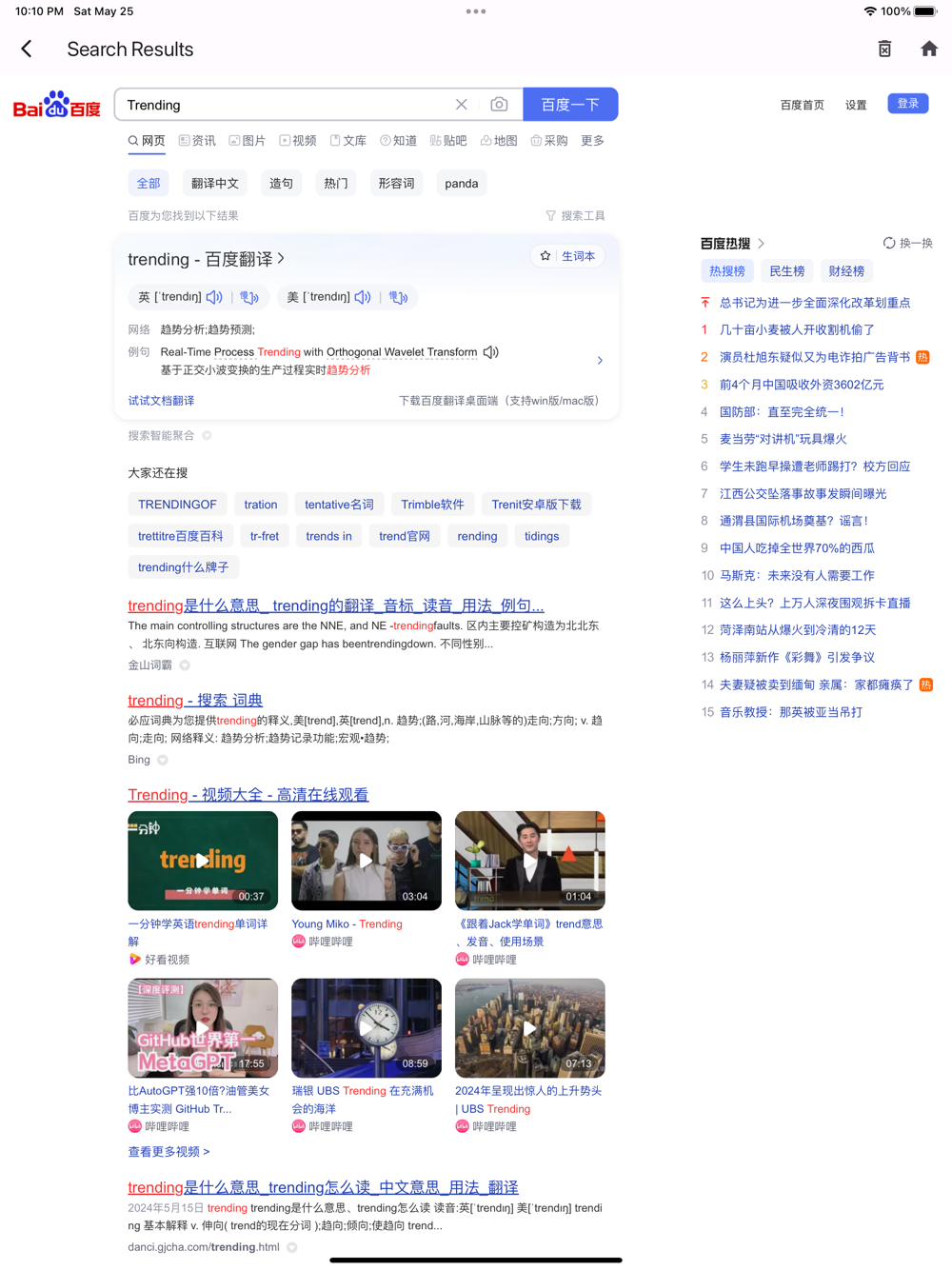This screenshot has width=952, height=1270.
Task: Click three-dot multitasking indicator at top
Action: pos(476,11)
